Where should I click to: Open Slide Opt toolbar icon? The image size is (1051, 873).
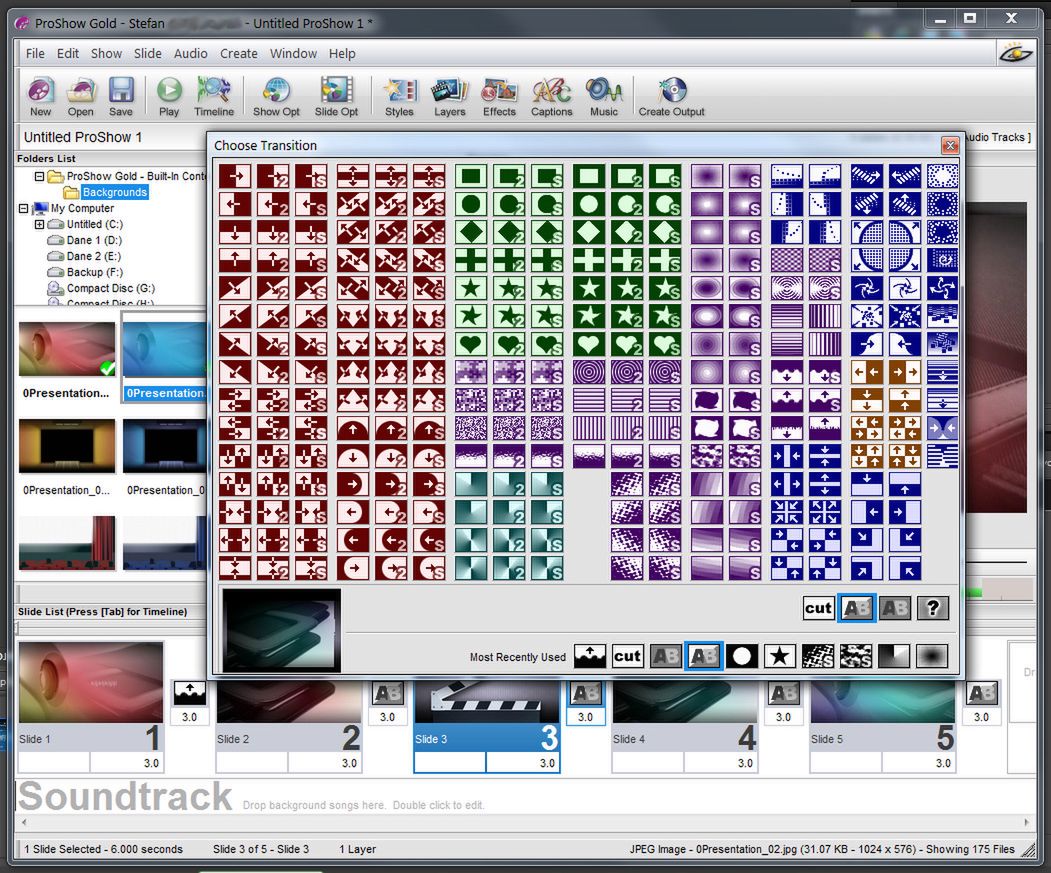click(x=336, y=97)
